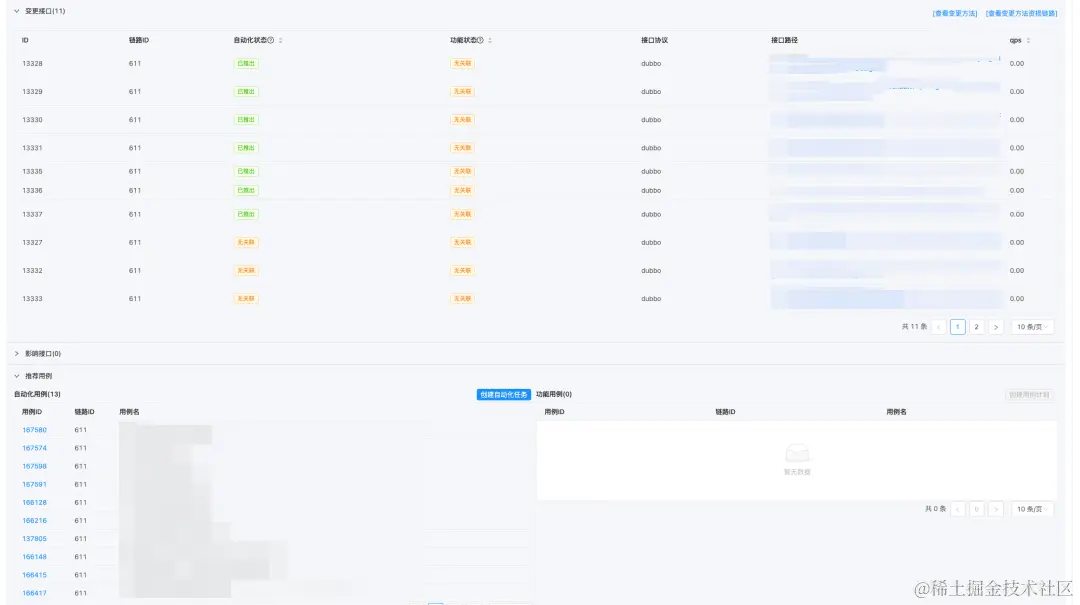This screenshot has height=605, width=1080.
Task: Click qps value 0.00 in row 13330
Action: (1017, 120)
